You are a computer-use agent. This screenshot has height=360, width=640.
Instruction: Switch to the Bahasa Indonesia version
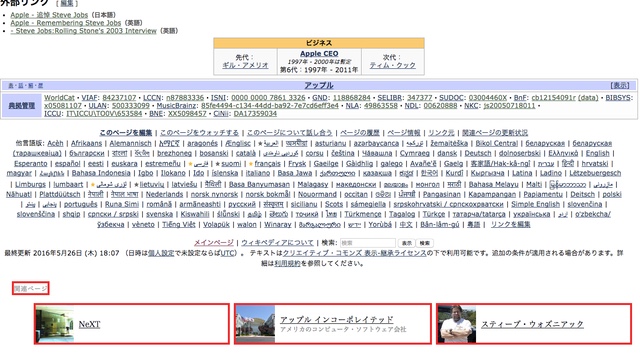101,173
